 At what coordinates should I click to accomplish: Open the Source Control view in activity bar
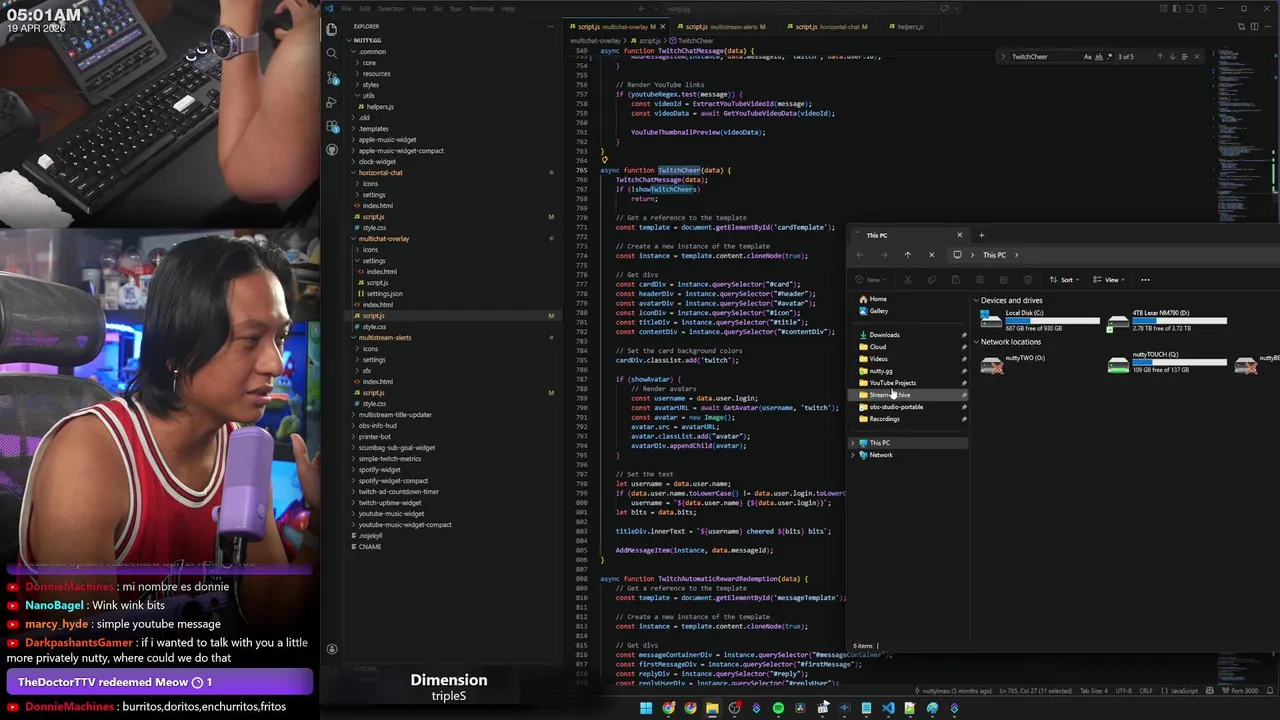tap(332, 78)
